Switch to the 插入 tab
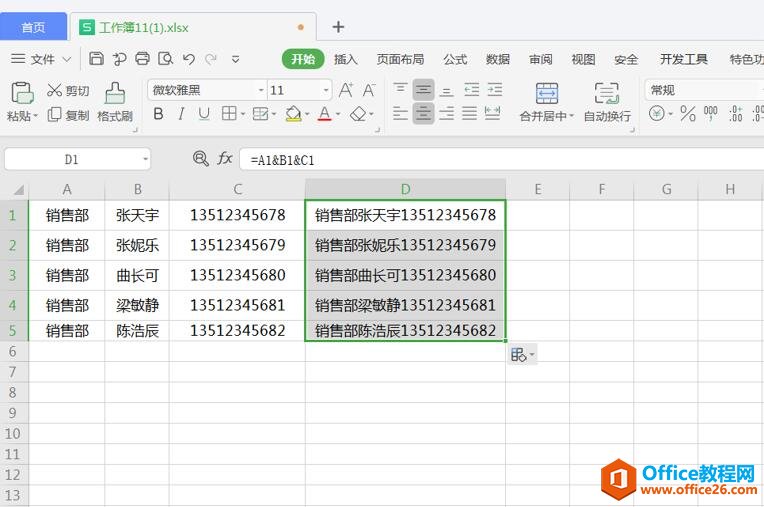 click(x=345, y=59)
